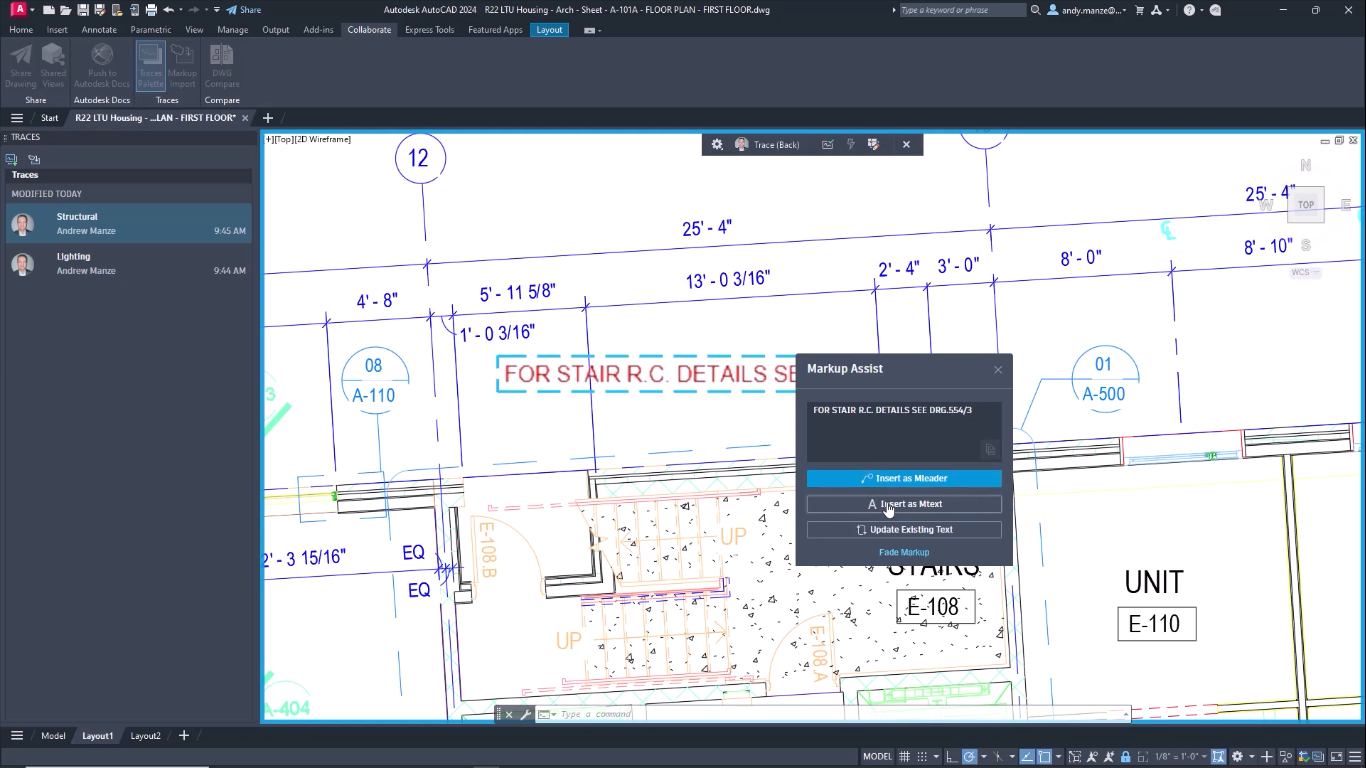
Task: Click the Traces Palette ribbon button
Action: point(150,66)
